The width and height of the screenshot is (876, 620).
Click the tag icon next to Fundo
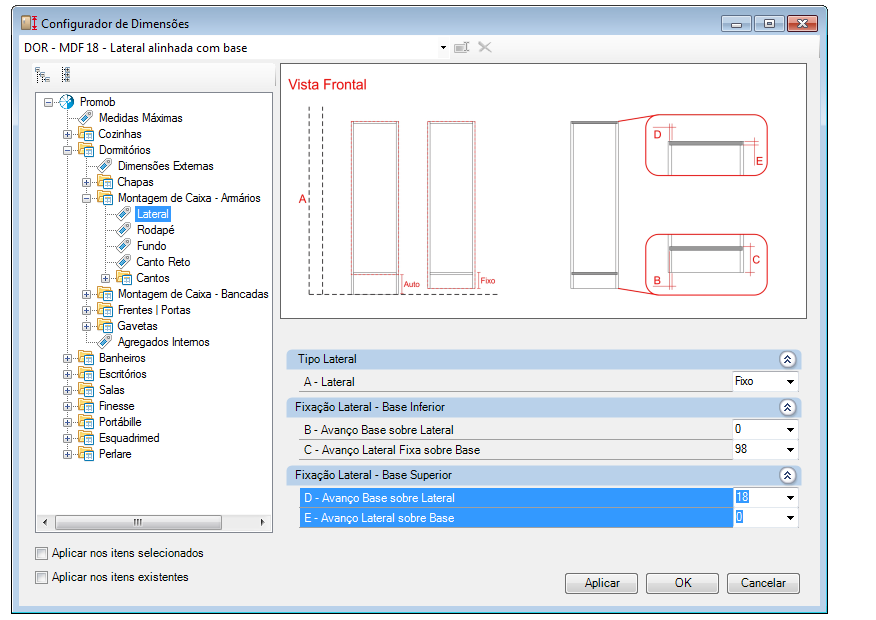point(123,246)
